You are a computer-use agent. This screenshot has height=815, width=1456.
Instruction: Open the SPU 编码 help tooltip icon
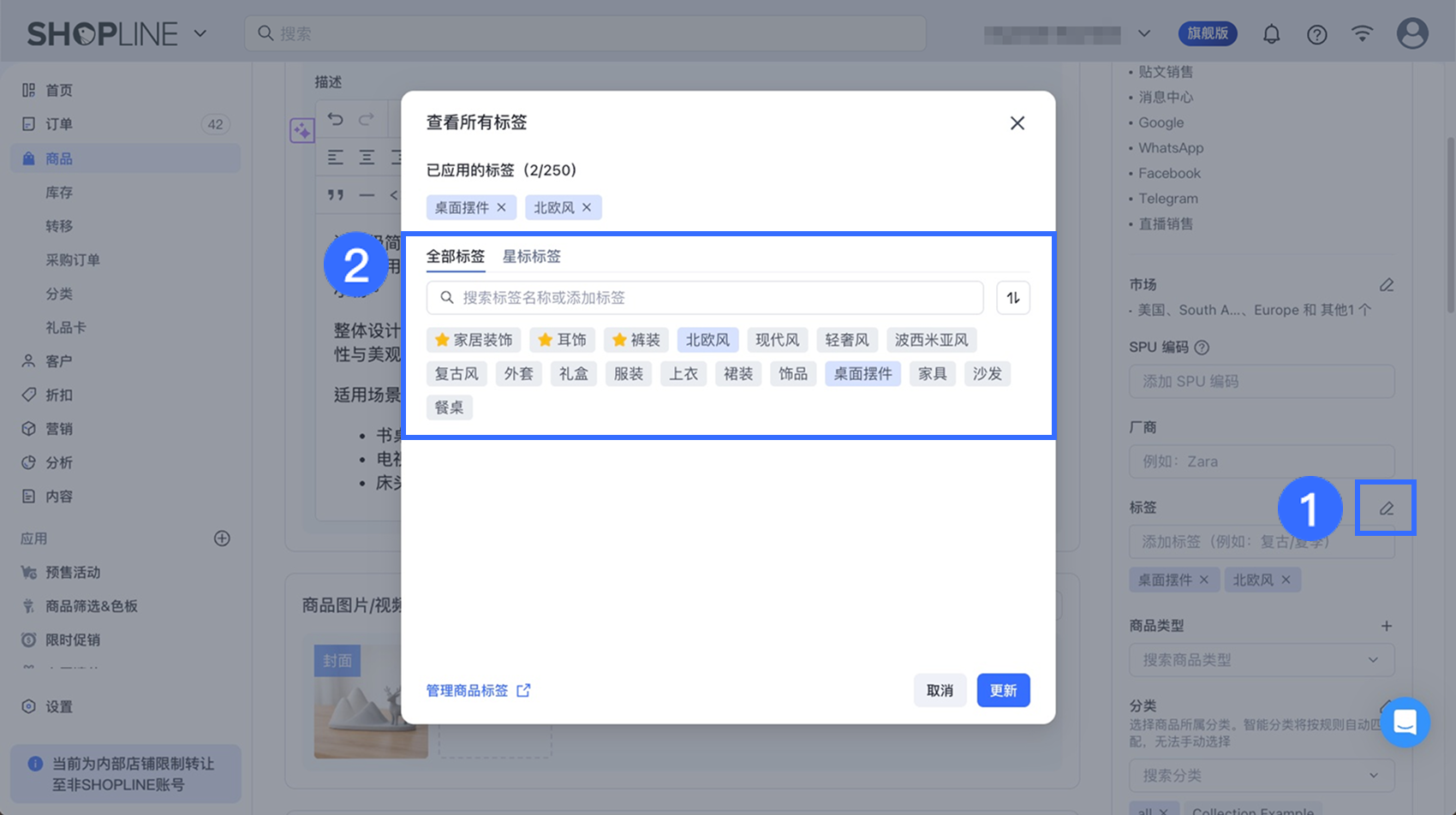pos(1202,348)
